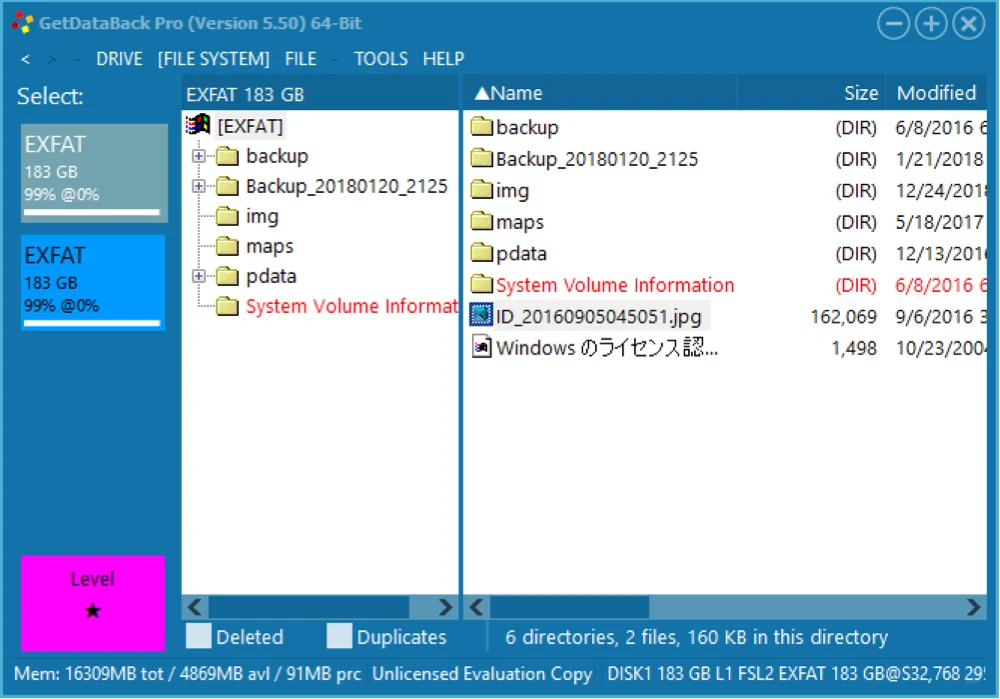Select ID_20160905045051.jpg file name
This screenshot has width=1000, height=699.
tap(598, 316)
